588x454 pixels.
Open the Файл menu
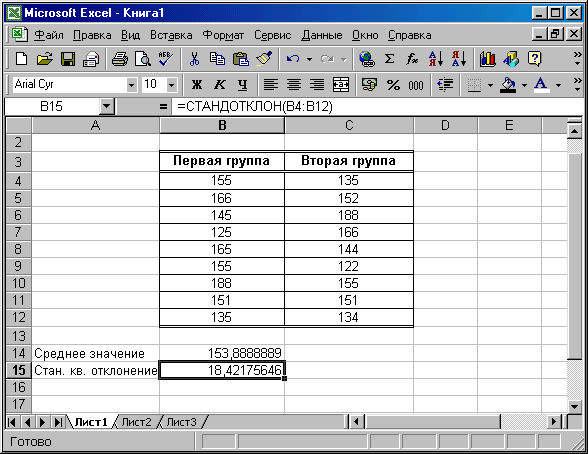click(x=49, y=35)
